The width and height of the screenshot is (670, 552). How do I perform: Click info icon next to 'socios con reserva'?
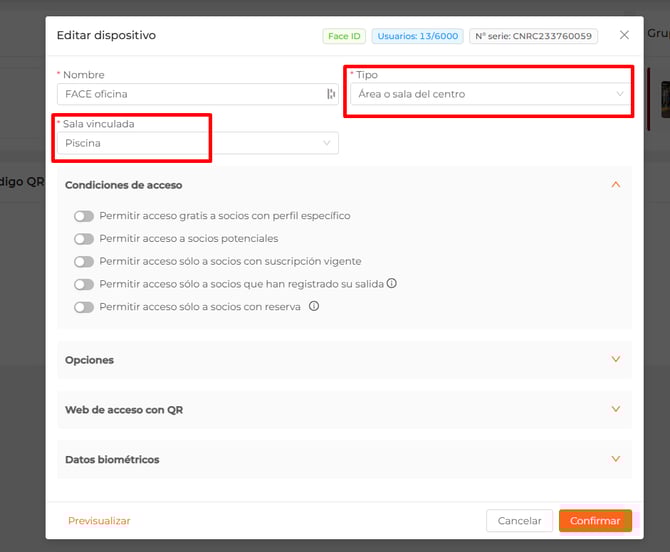tap(314, 307)
